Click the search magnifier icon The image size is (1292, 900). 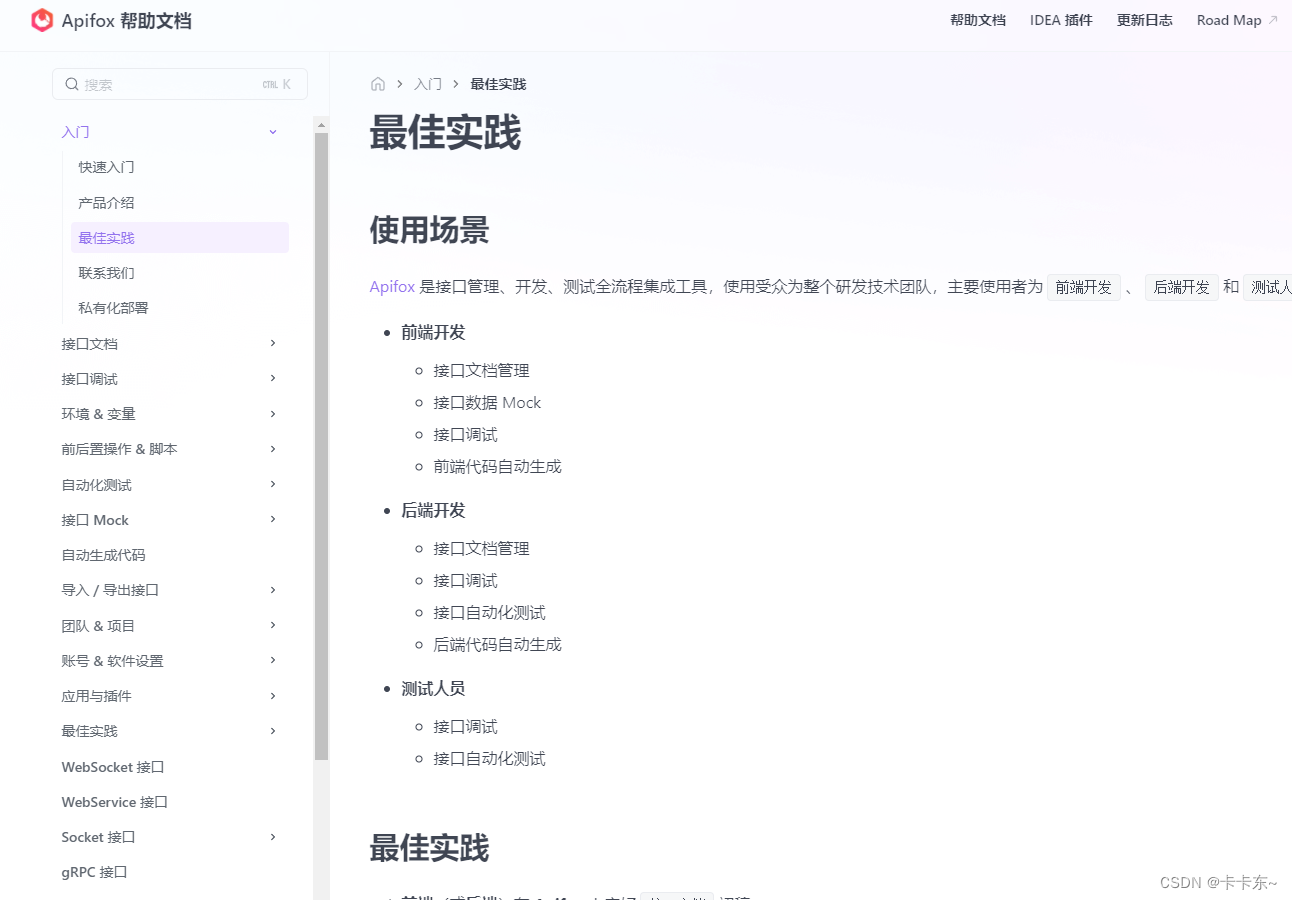72,84
